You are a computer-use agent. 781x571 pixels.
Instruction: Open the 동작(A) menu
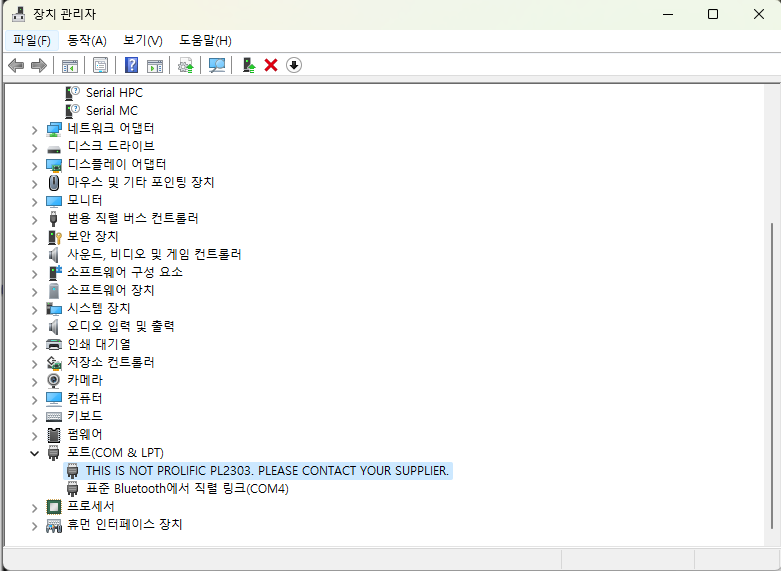[87, 40]
